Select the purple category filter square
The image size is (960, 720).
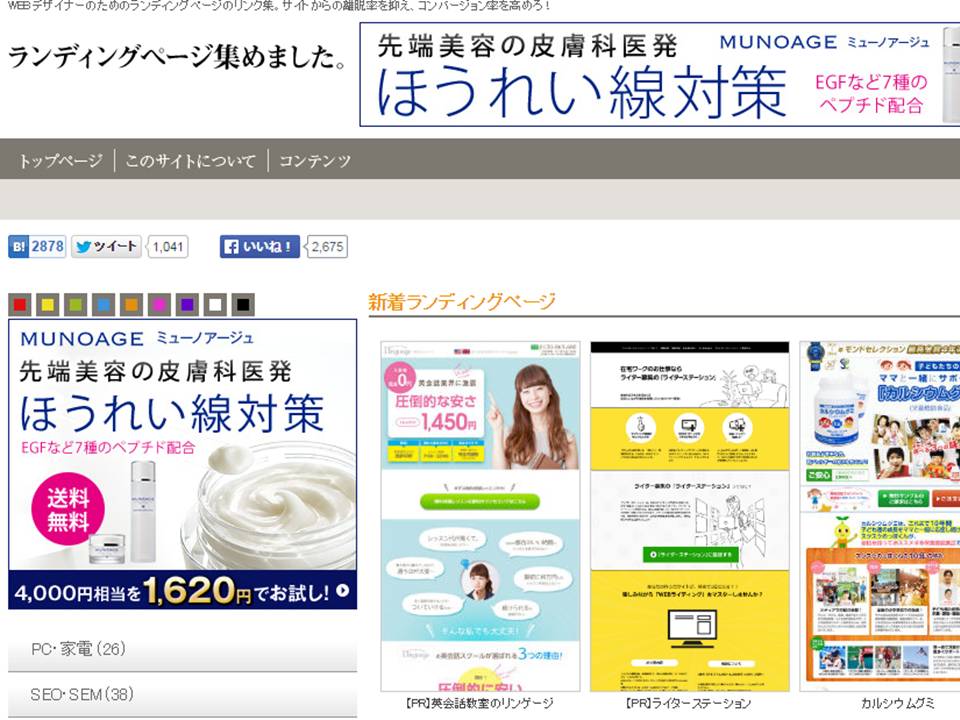coord(188,302)
